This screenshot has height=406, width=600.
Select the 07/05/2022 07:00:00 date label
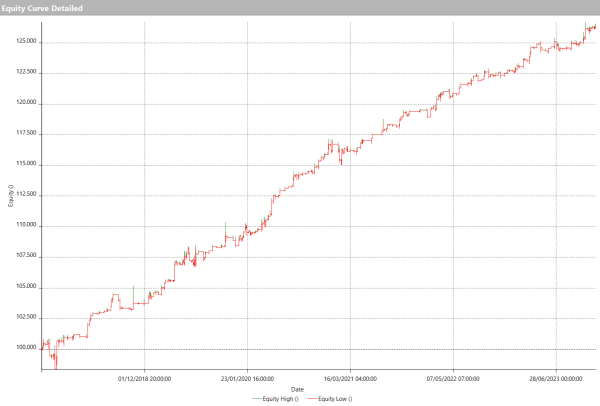453,379
